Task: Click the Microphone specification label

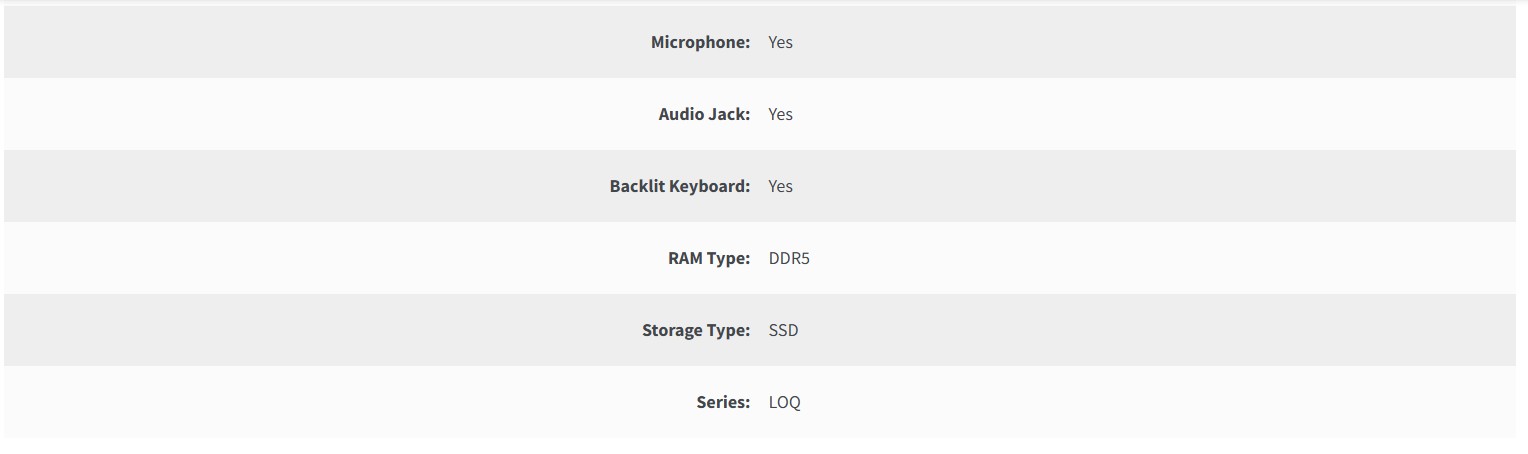Action: pos(700,42)
